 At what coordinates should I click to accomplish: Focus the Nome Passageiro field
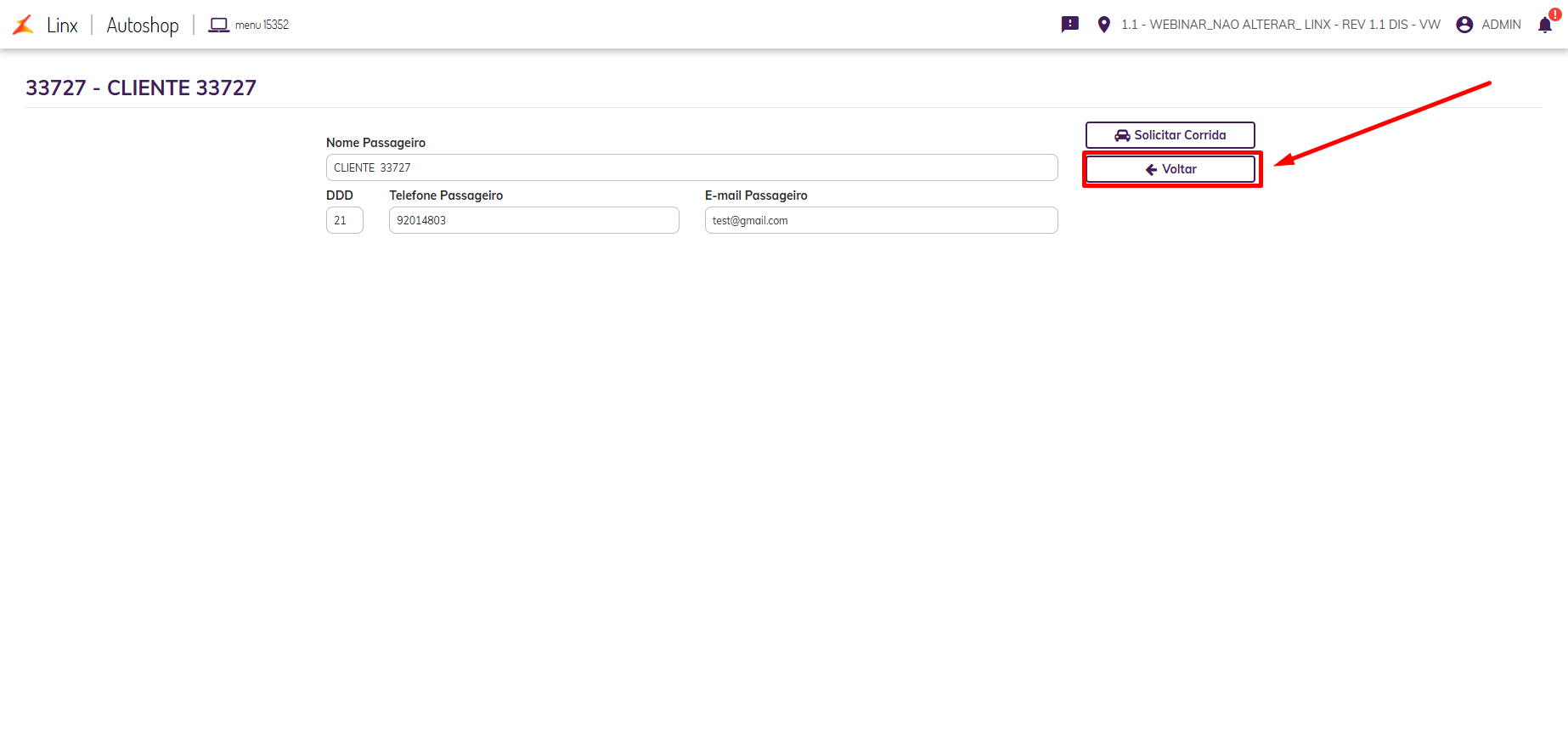click(691, 167)
